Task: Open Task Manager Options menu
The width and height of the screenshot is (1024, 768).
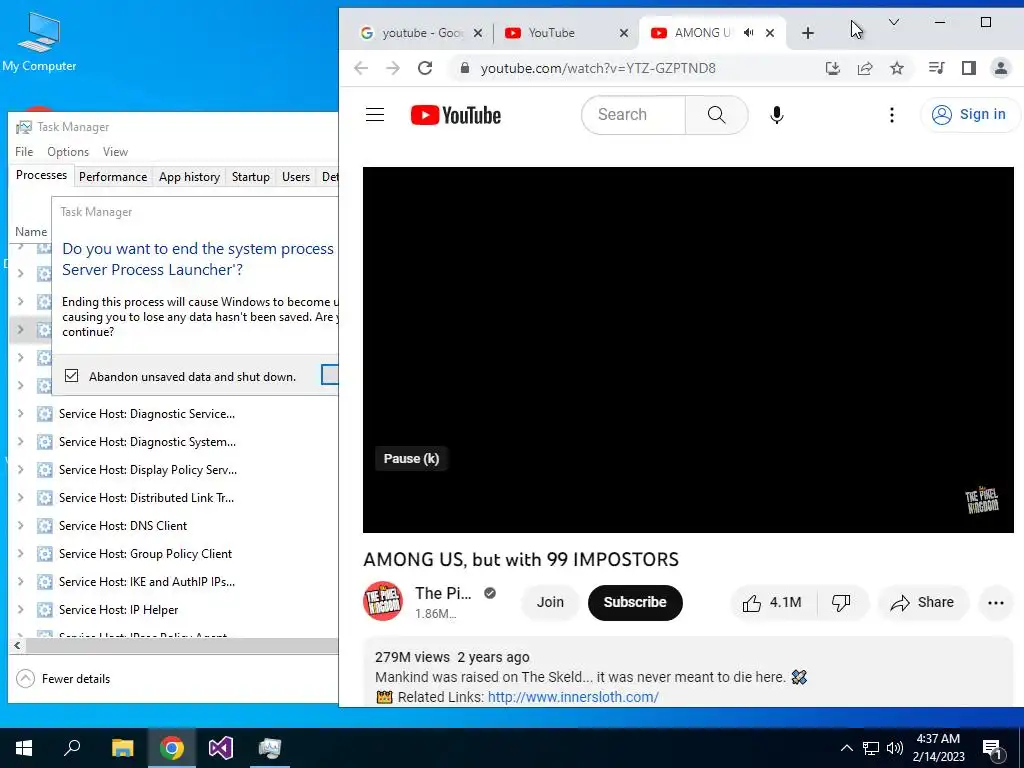Action: [68, 152]
